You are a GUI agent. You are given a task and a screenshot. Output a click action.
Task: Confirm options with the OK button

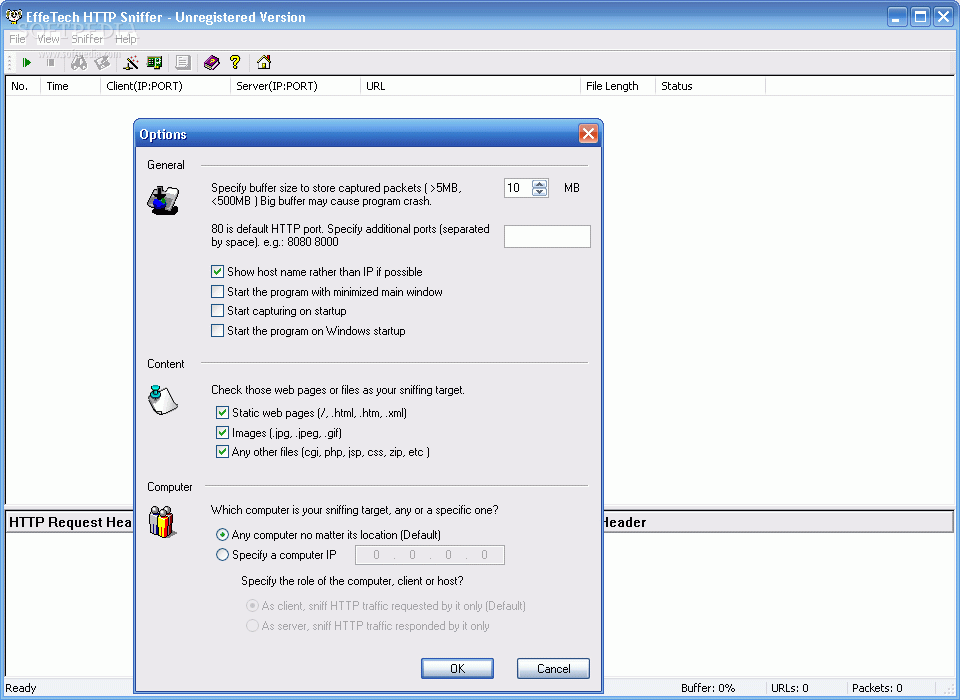click(457, 669)
